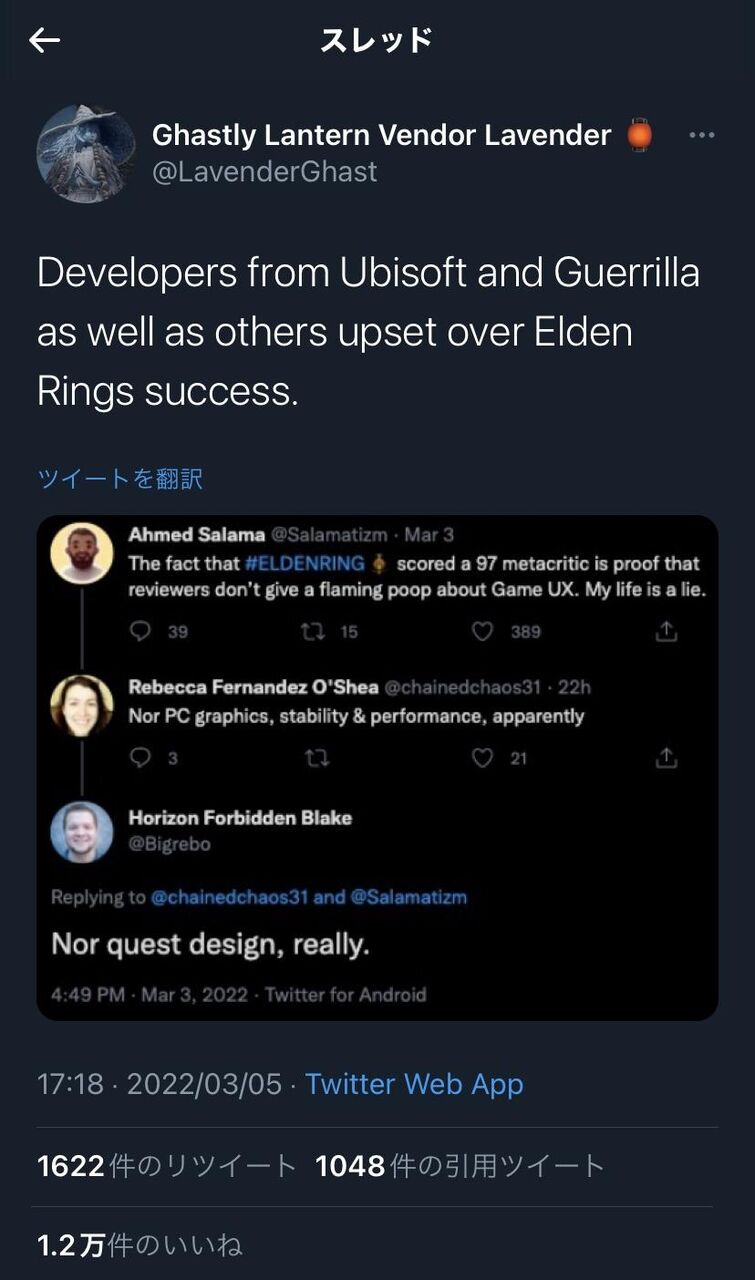Open the three-dot more options menu
This screenshot has width=755, height=1280.
click(x=702, y=136)
